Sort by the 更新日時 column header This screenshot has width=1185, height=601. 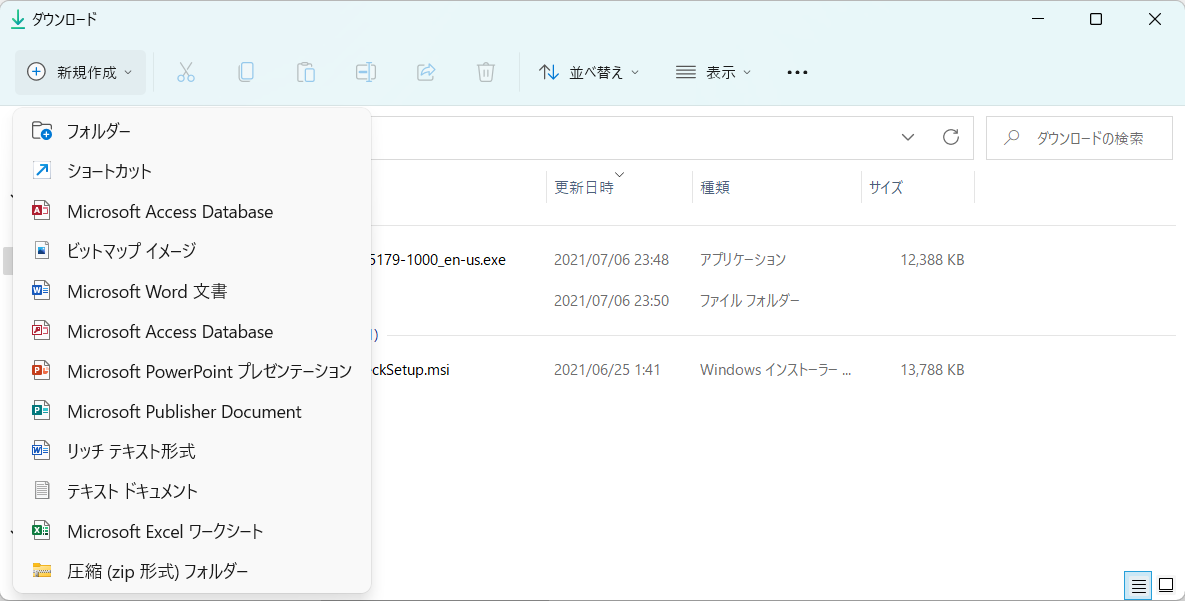(x=619, y=187)
